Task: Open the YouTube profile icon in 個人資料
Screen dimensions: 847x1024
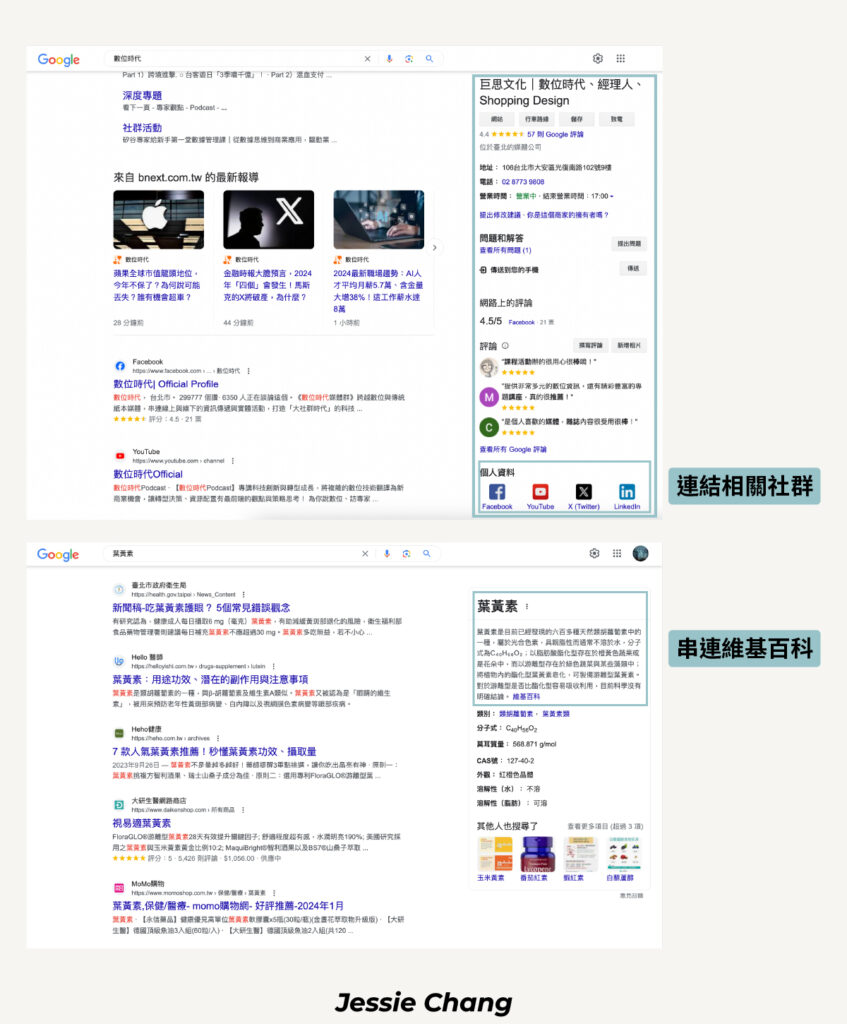Action: click(540, 492)
